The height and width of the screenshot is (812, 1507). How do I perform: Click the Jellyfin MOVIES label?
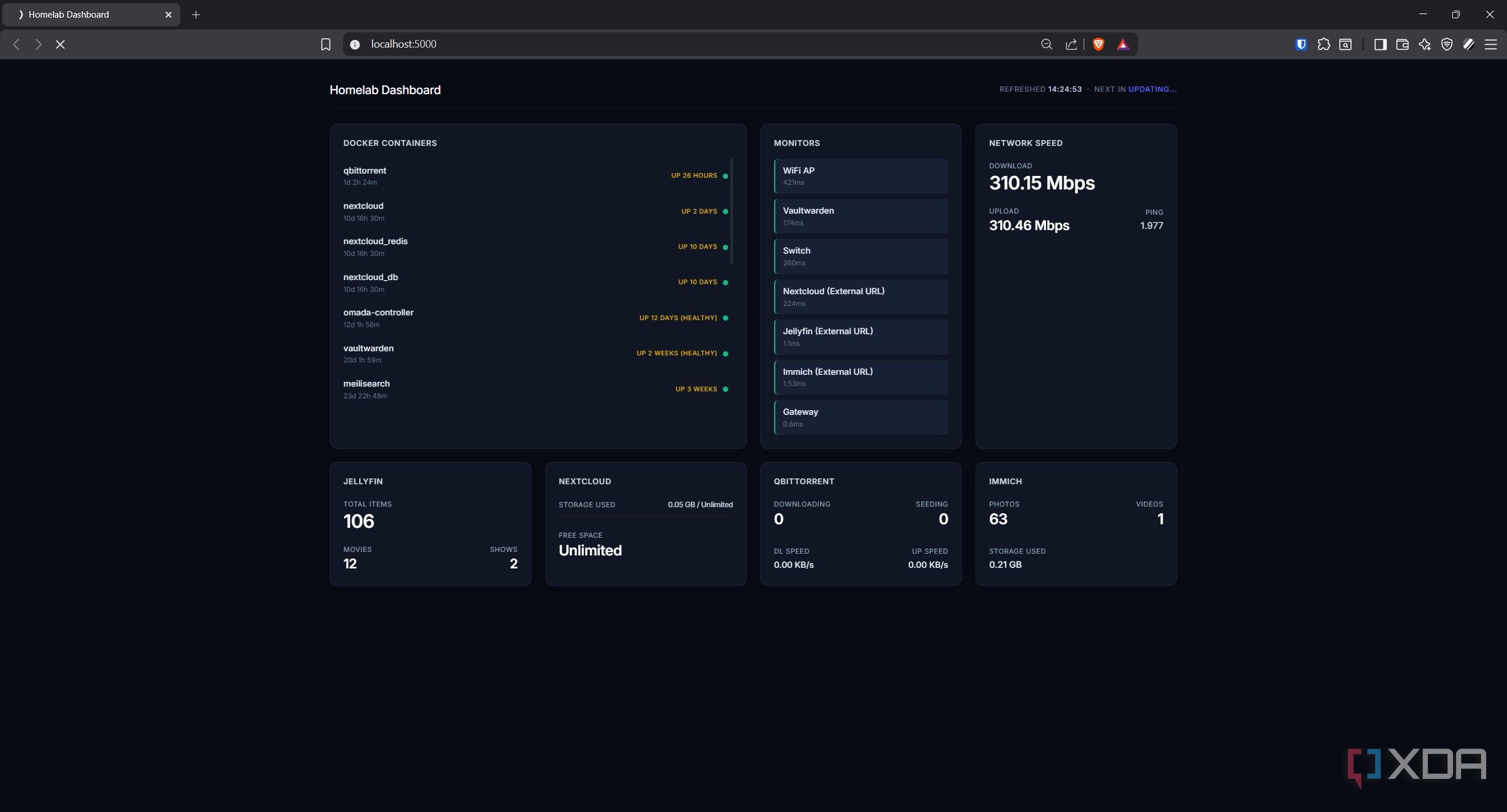click(357, 550)
